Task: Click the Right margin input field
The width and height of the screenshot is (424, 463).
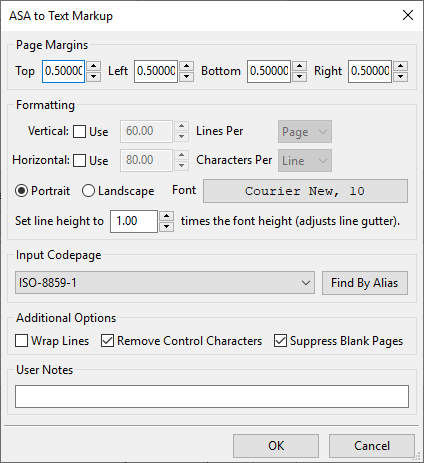Action: click(x=370, y=71)
